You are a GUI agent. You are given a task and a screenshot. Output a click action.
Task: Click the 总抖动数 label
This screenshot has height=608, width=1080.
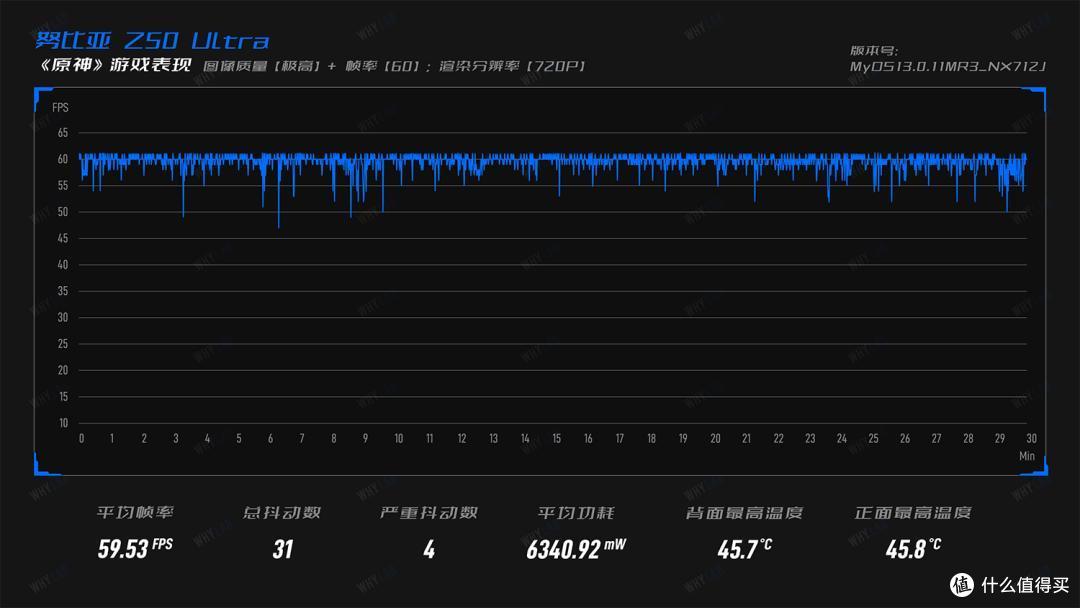(282, 512)
